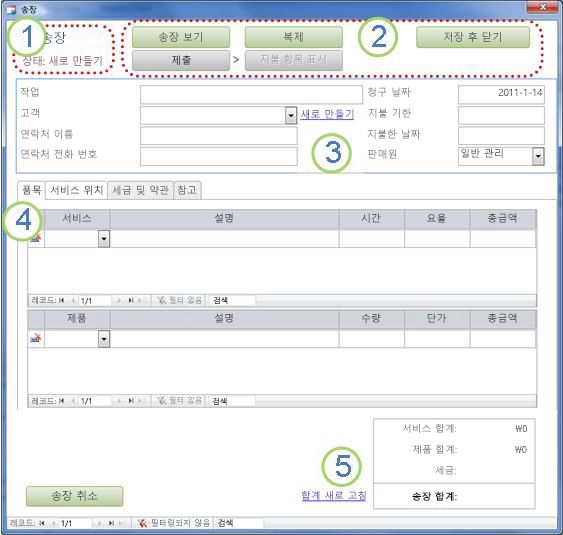Click the 수량 column header
This screenshot has height=535, width=563.
[372, 319]
